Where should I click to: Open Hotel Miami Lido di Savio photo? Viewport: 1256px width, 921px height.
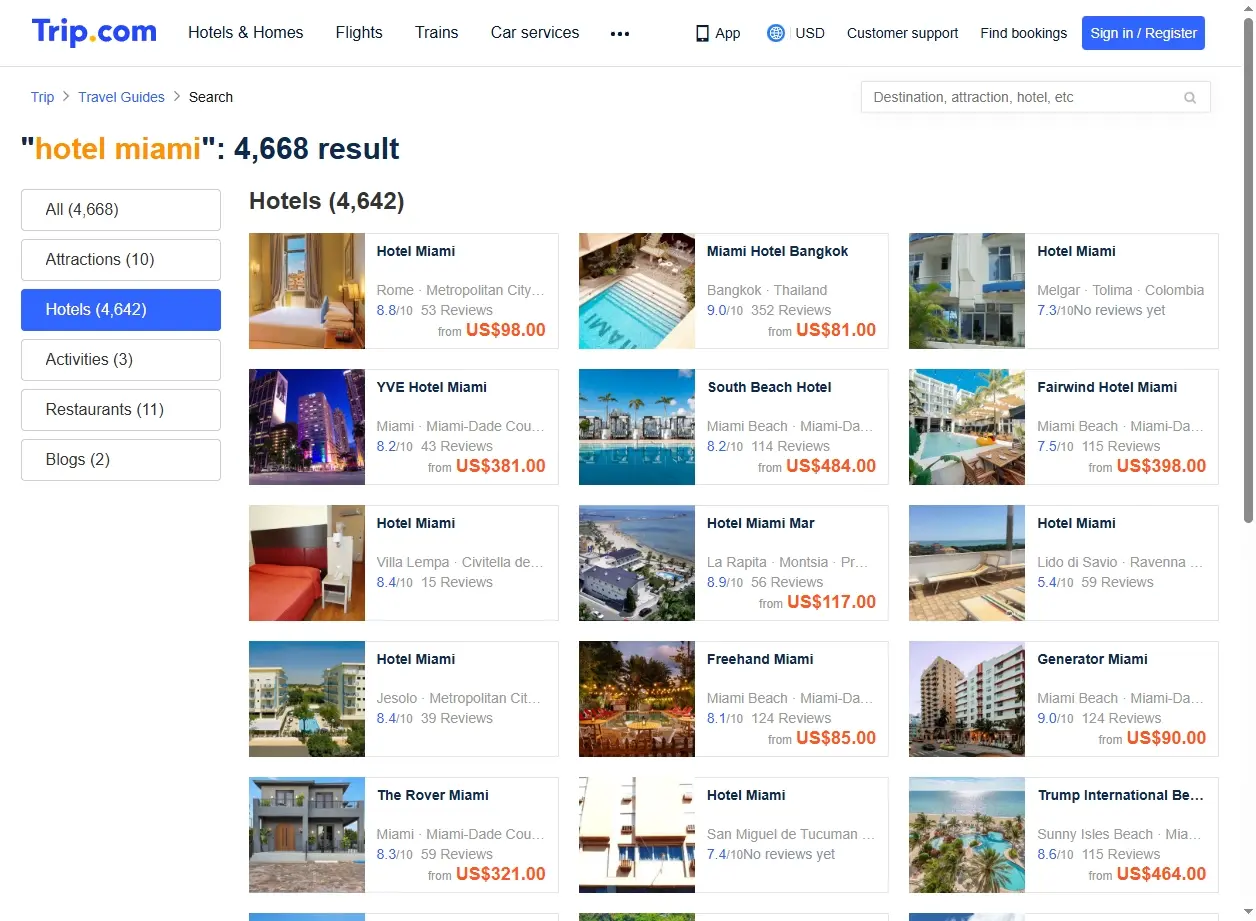pyautogui.click(x=967, y=563)
